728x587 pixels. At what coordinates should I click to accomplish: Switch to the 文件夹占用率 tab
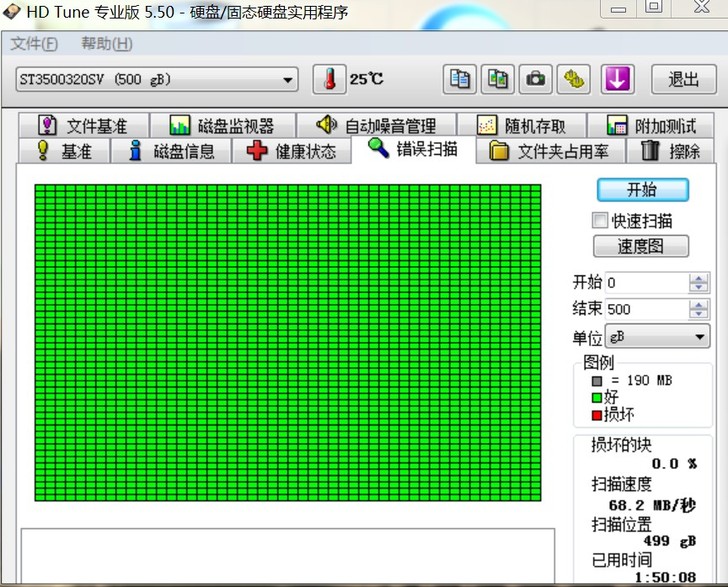(550, 151)
